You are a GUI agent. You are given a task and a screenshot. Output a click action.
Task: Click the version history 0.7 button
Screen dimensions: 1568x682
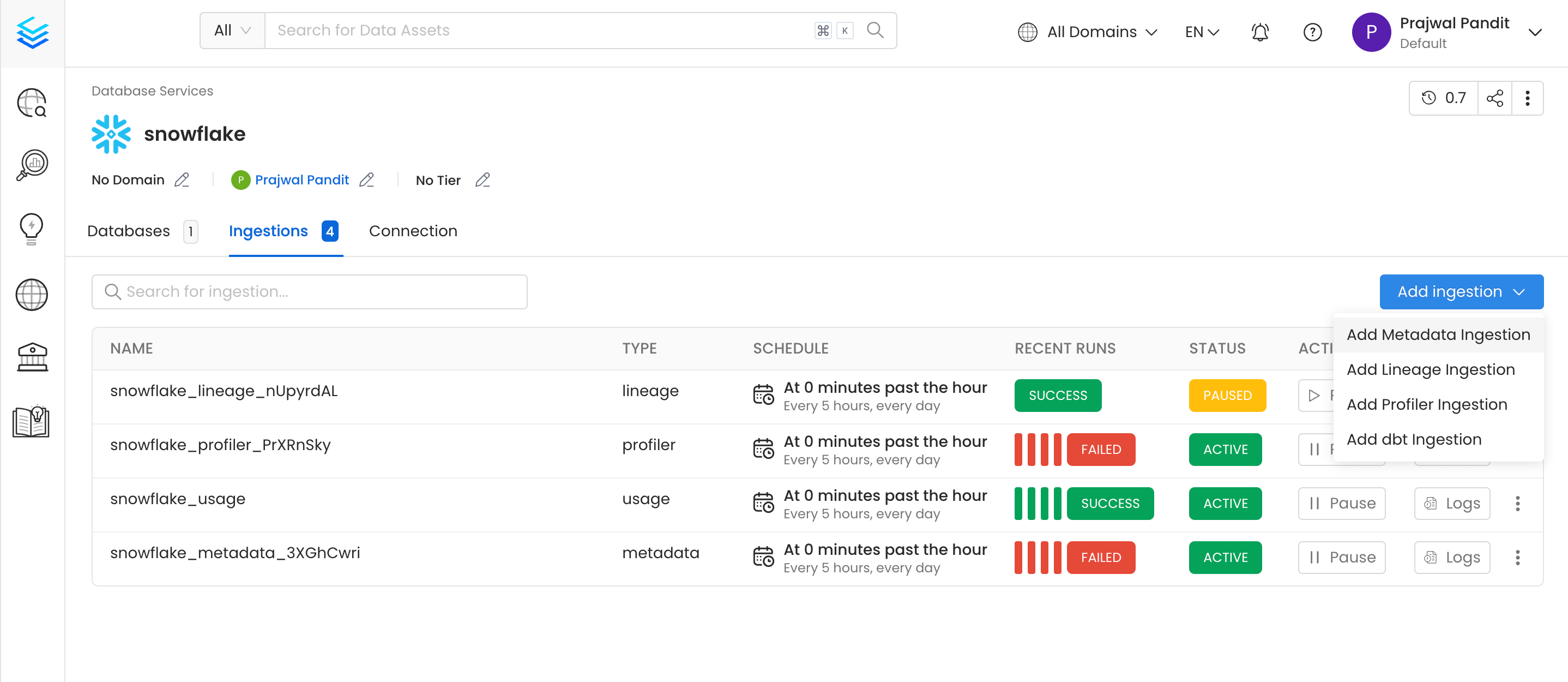(1443, 98)
